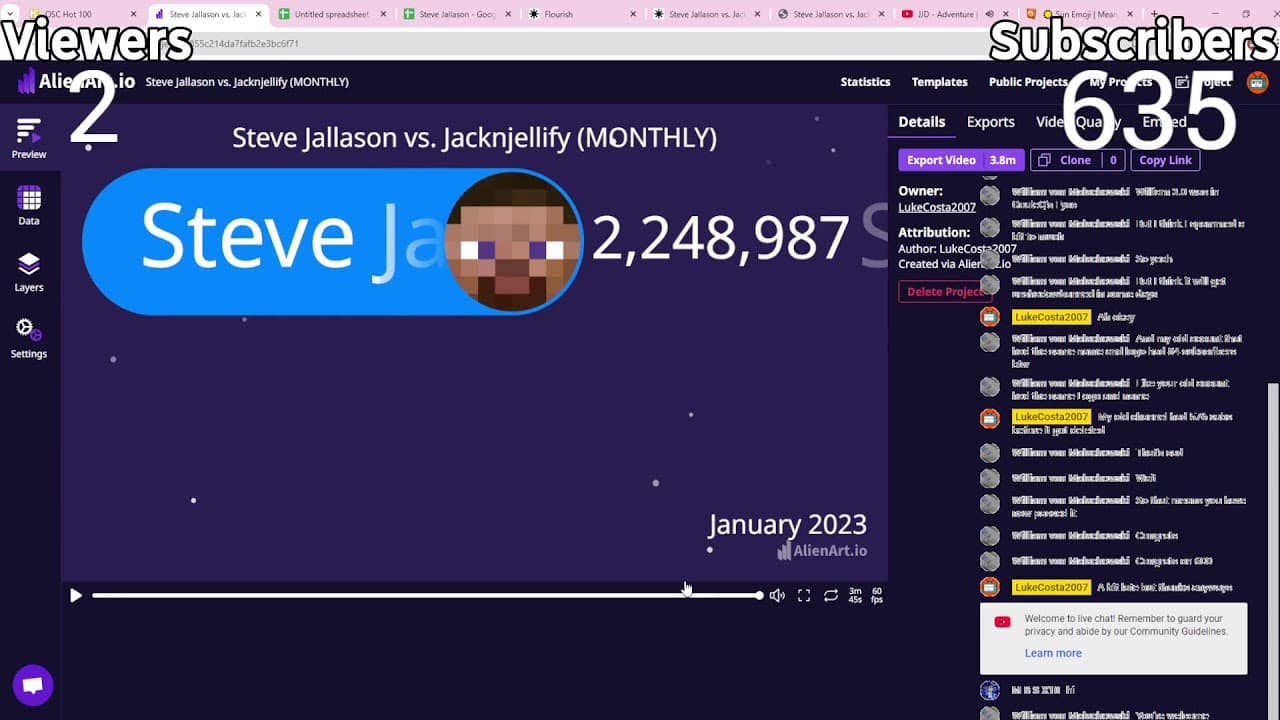Click the YouTube icon in chat notice
The width and height of the screenshot is (1280, 720).
[1002, 622]
